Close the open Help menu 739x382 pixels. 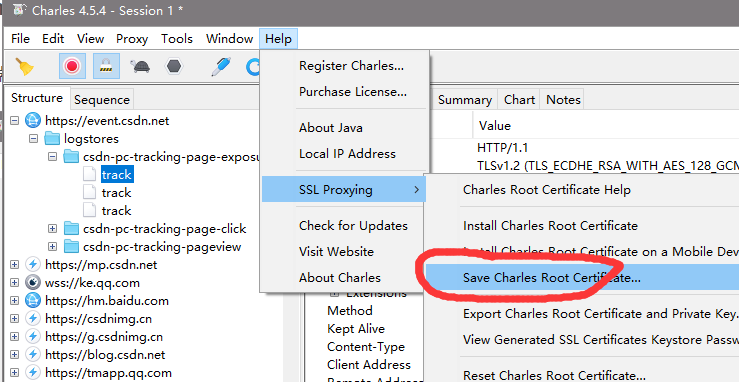click(x=278, y=39)
